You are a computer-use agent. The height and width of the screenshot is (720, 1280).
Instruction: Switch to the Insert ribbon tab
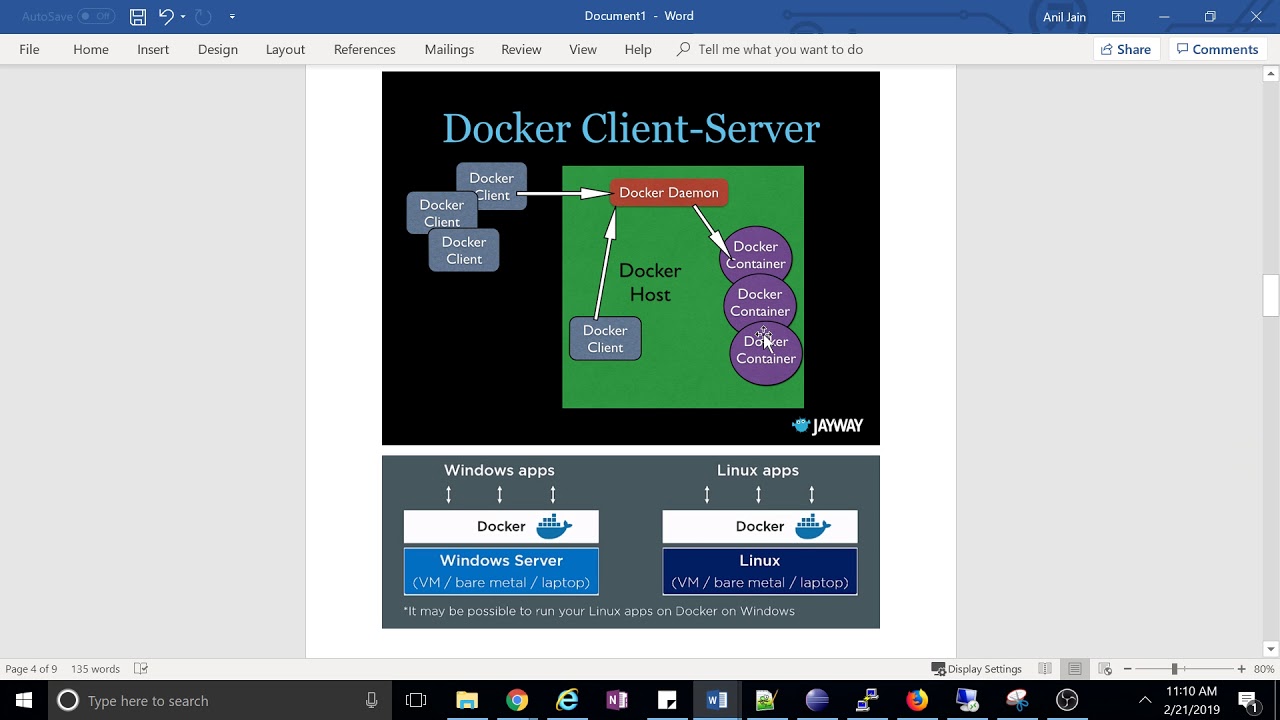[153, 49]
